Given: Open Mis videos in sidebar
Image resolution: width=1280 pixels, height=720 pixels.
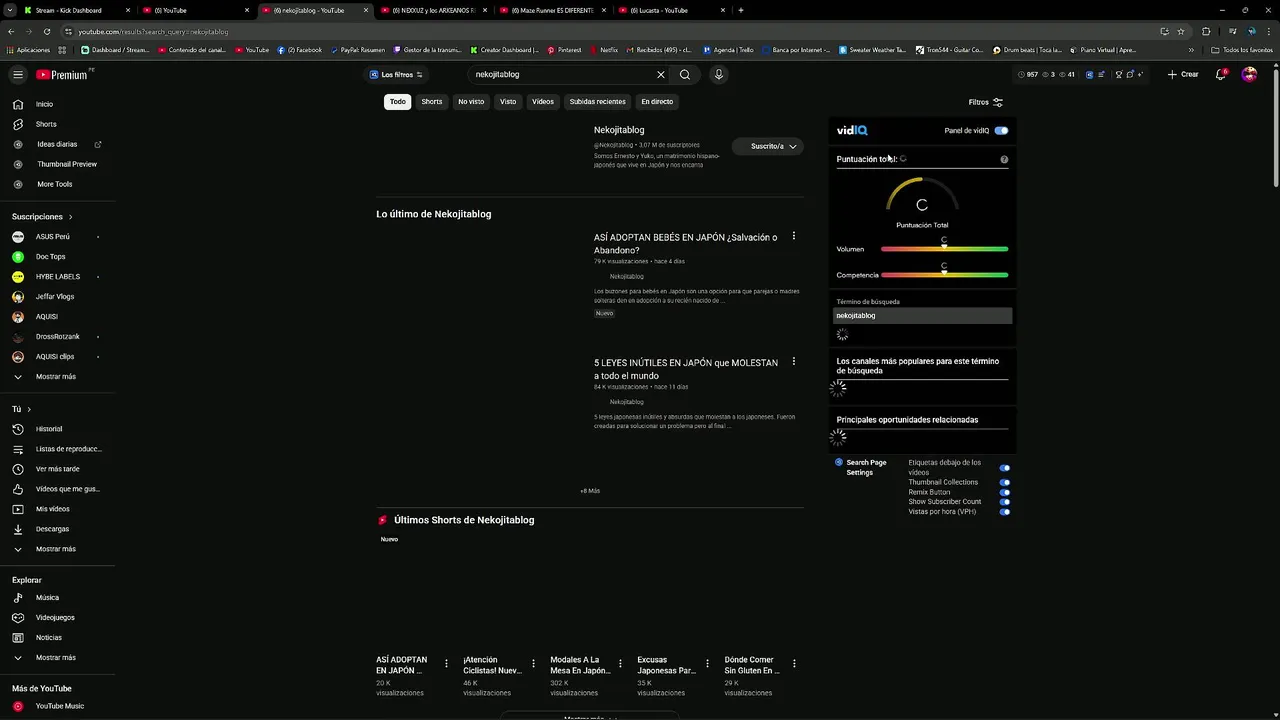Looking at the screenshot, I should coord(52,509).
